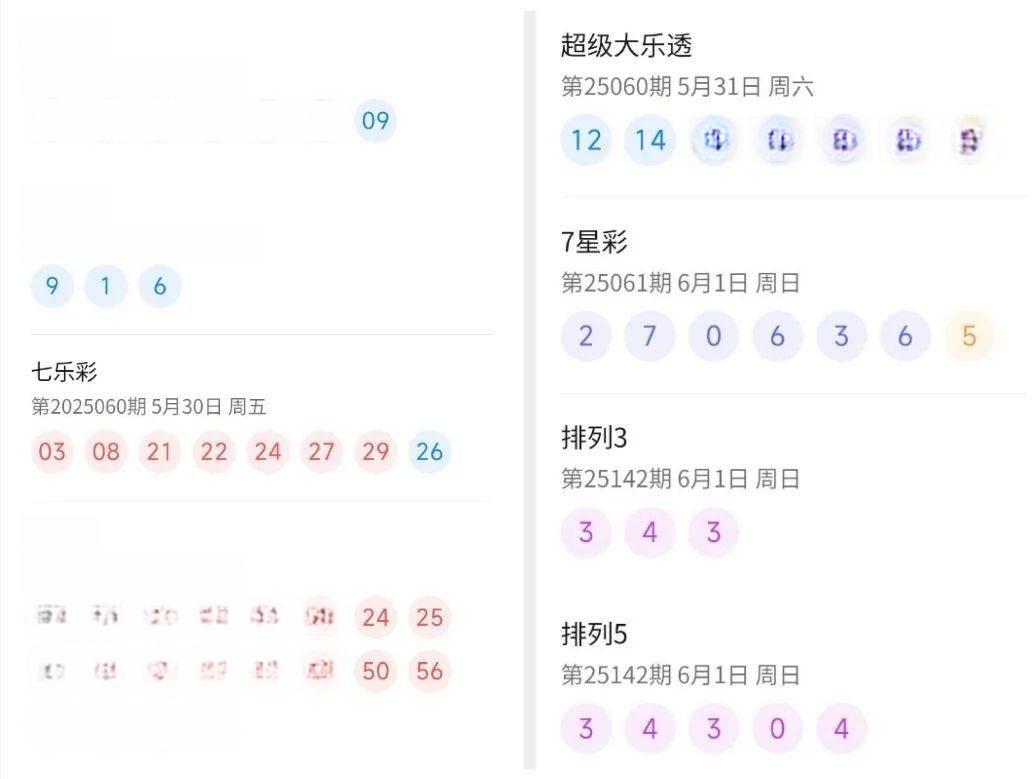Click the 超级大乐透 lottery title
Image resolution: width=1034 pixels, height=779 pixels.
[x=626, y=46]
